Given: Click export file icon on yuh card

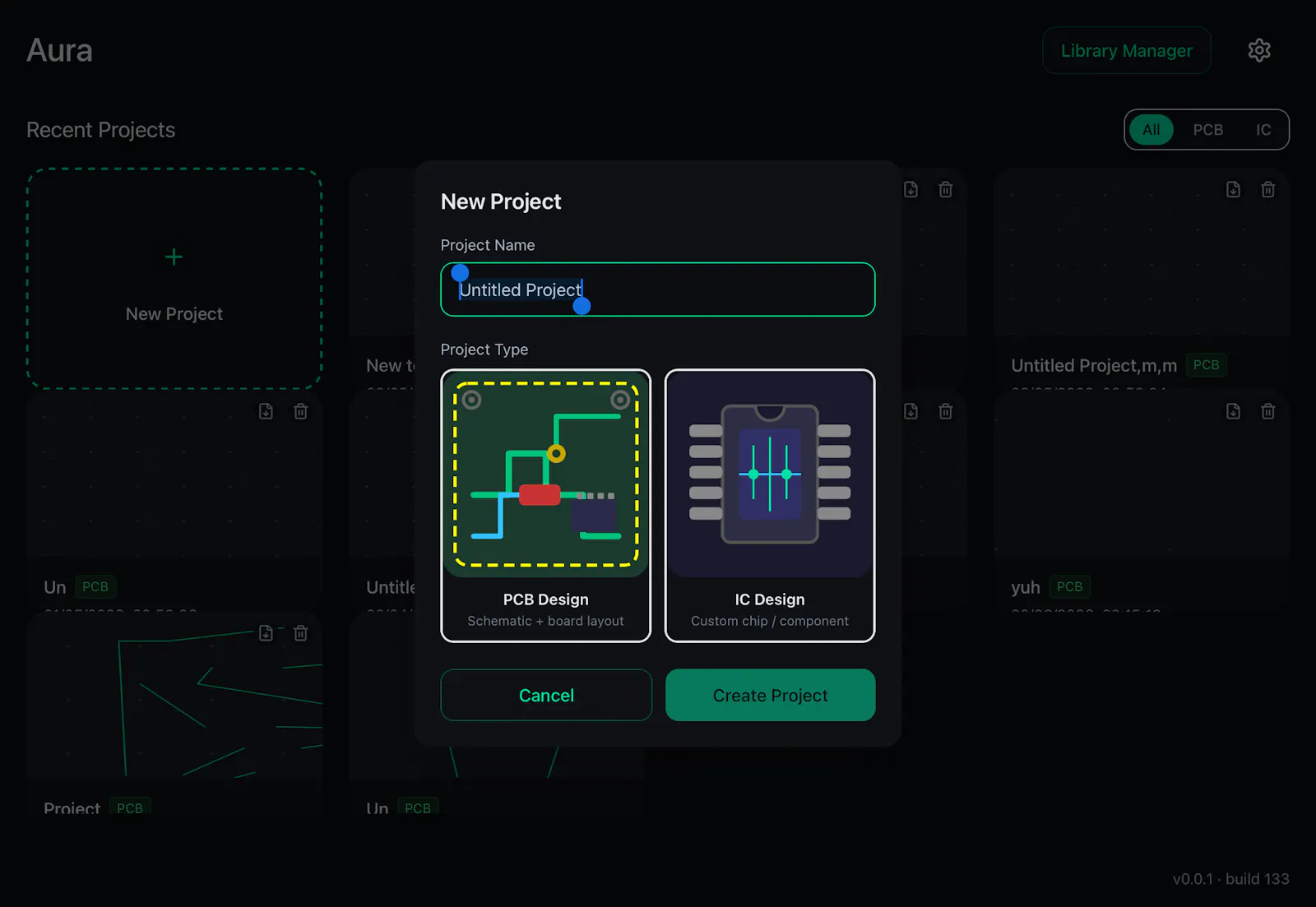Looking at the screenshot, I should (x=1233, y=411).
